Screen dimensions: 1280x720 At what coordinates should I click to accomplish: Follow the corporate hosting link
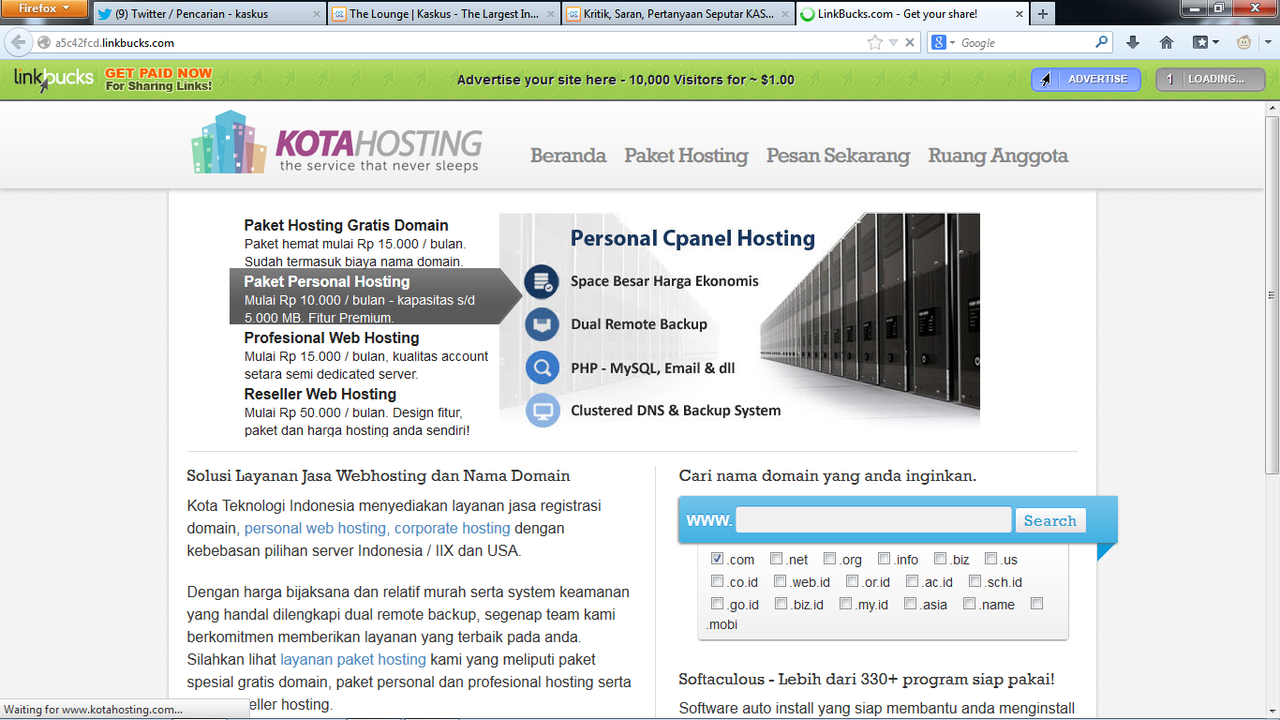pyautogui.click(x=452, y=528)
